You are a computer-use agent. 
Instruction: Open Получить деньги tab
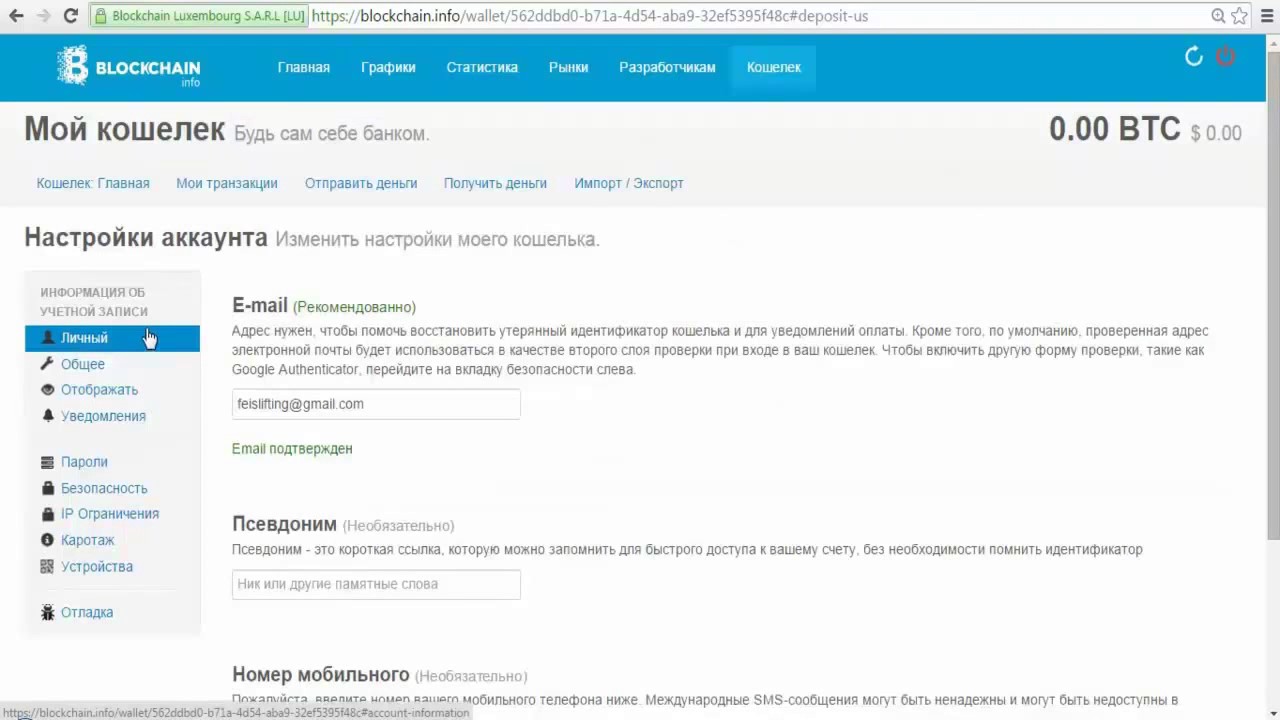click(x=495, y=183)
